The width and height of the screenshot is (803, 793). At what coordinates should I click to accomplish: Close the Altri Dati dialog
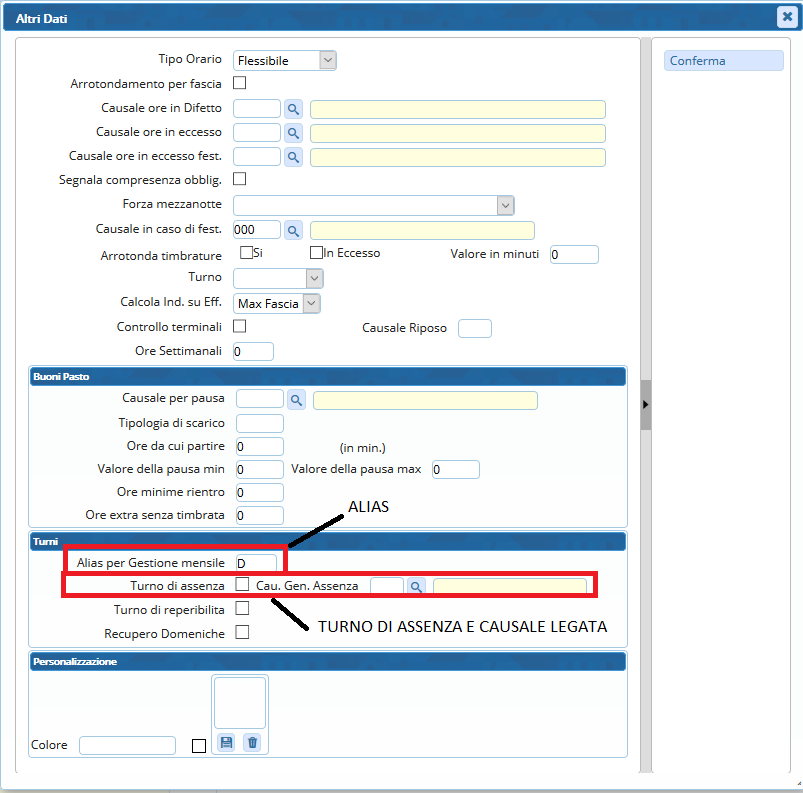tap(786, 16)
